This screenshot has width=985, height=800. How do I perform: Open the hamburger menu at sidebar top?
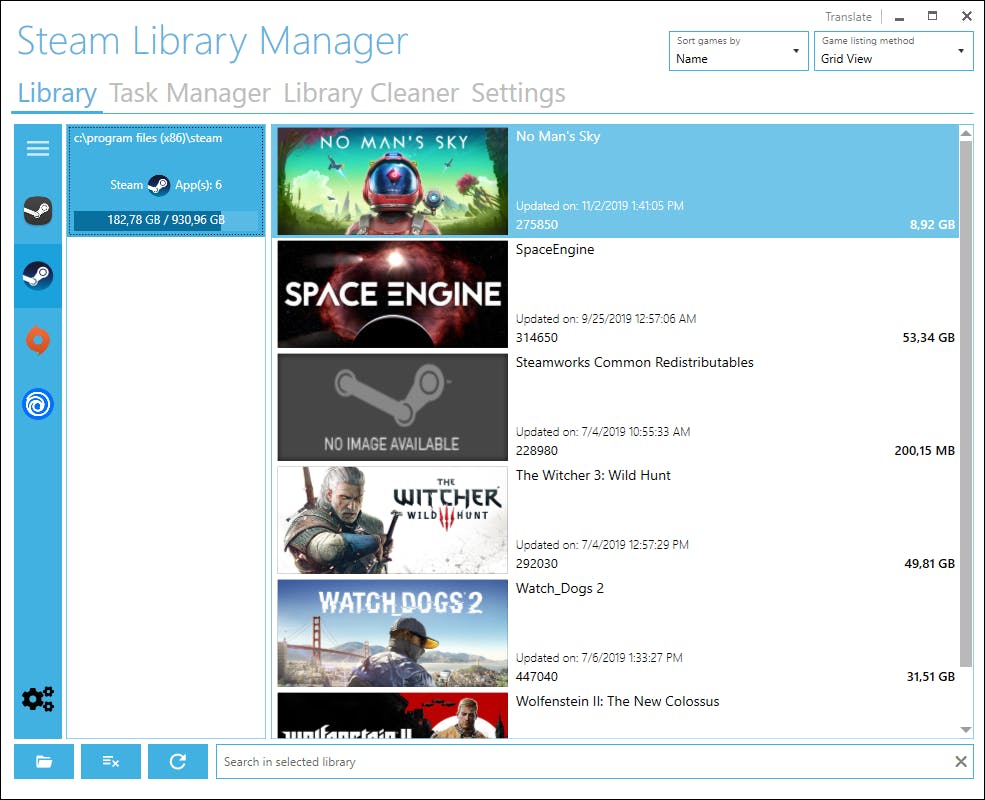coord(37,148)
